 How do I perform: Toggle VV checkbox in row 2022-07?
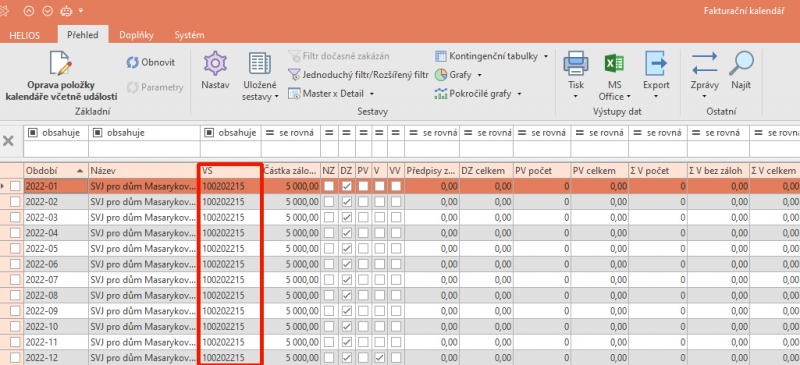[396, 280]
